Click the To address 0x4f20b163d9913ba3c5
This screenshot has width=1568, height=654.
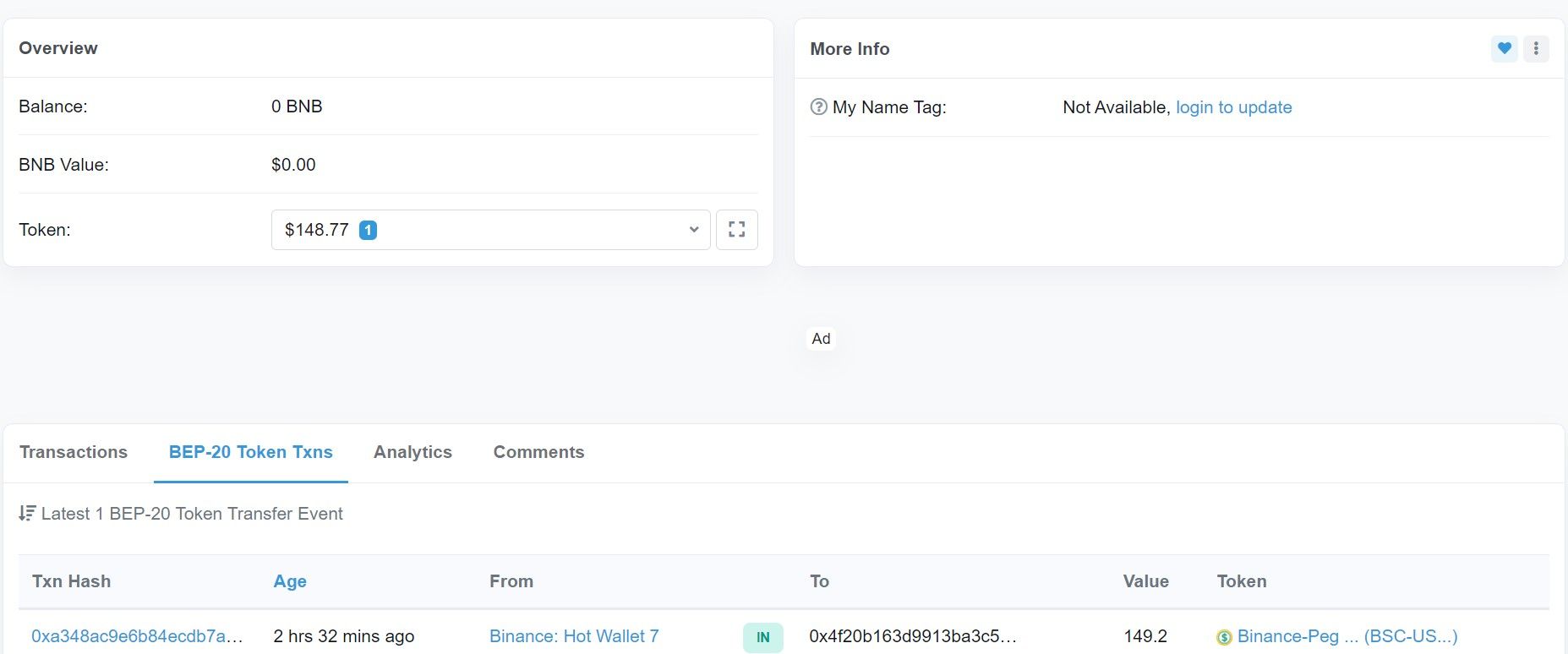click(912, 636)
